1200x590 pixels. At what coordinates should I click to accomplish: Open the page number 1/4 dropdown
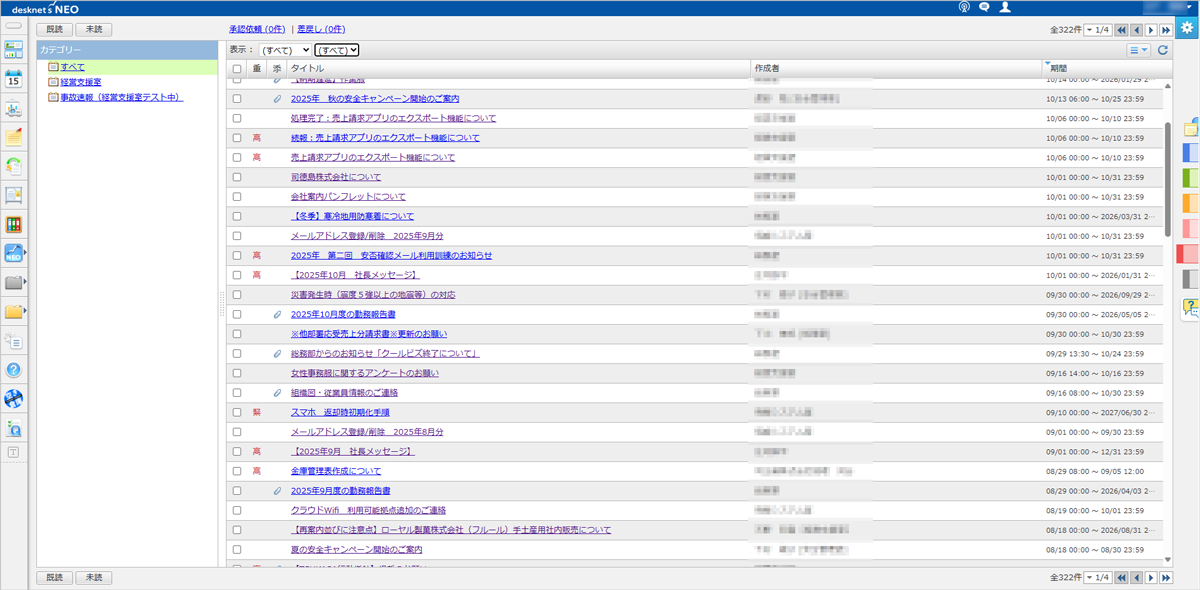point(1097,31)
